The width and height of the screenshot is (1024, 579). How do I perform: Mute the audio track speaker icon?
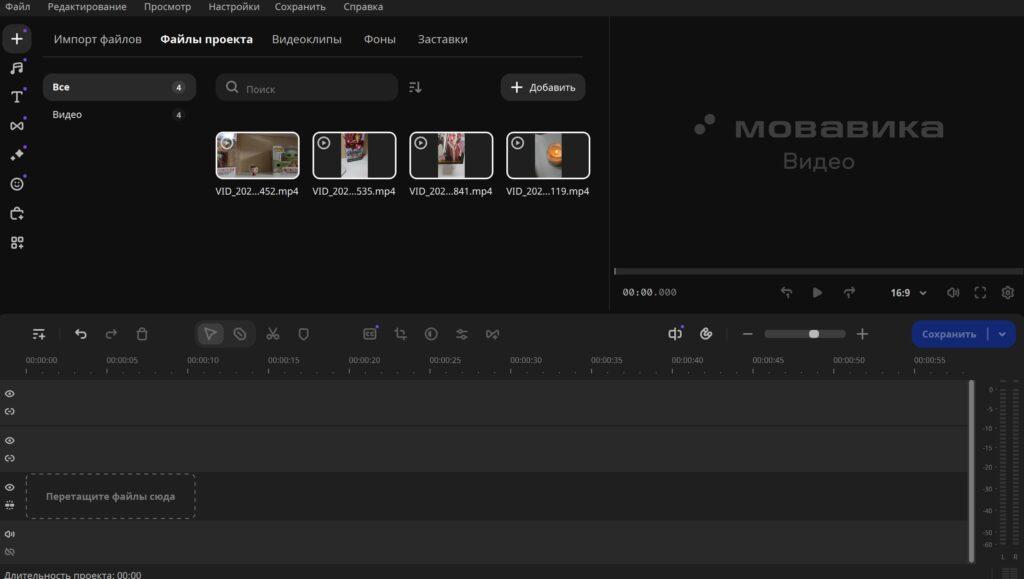(x=10, y=534)
